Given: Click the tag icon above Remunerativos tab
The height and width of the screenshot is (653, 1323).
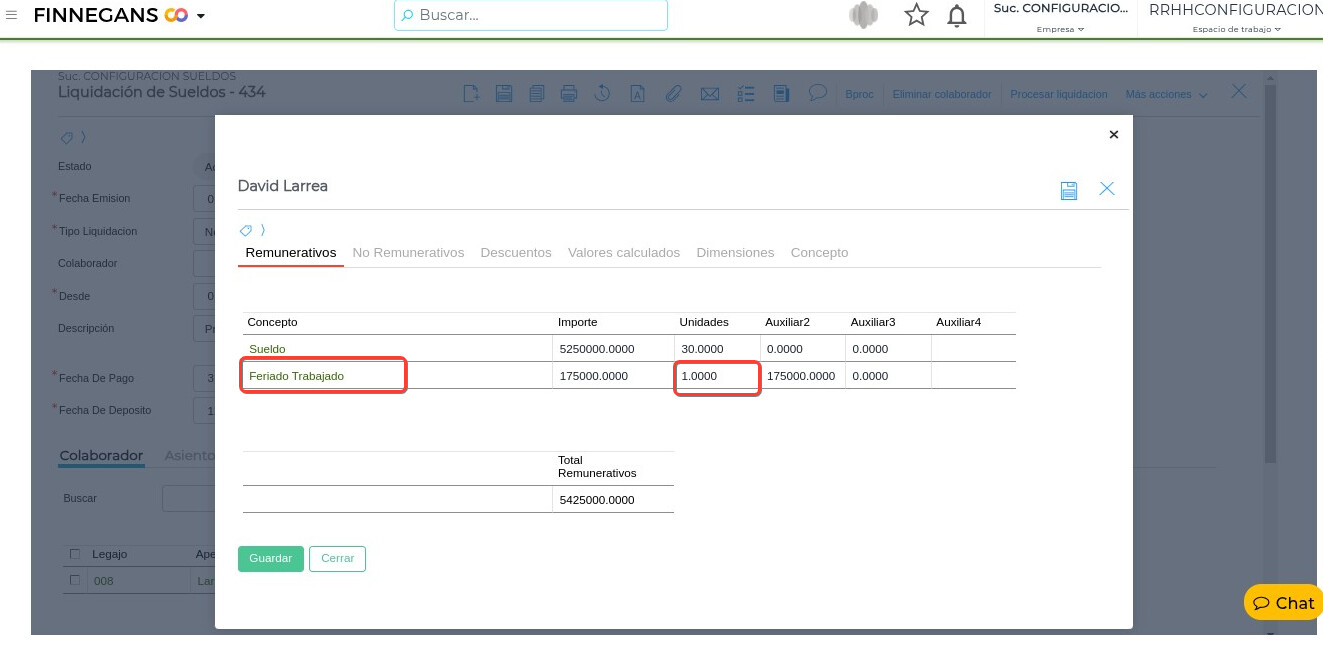Looking at the screenshot, I should [x=246, y=230].
